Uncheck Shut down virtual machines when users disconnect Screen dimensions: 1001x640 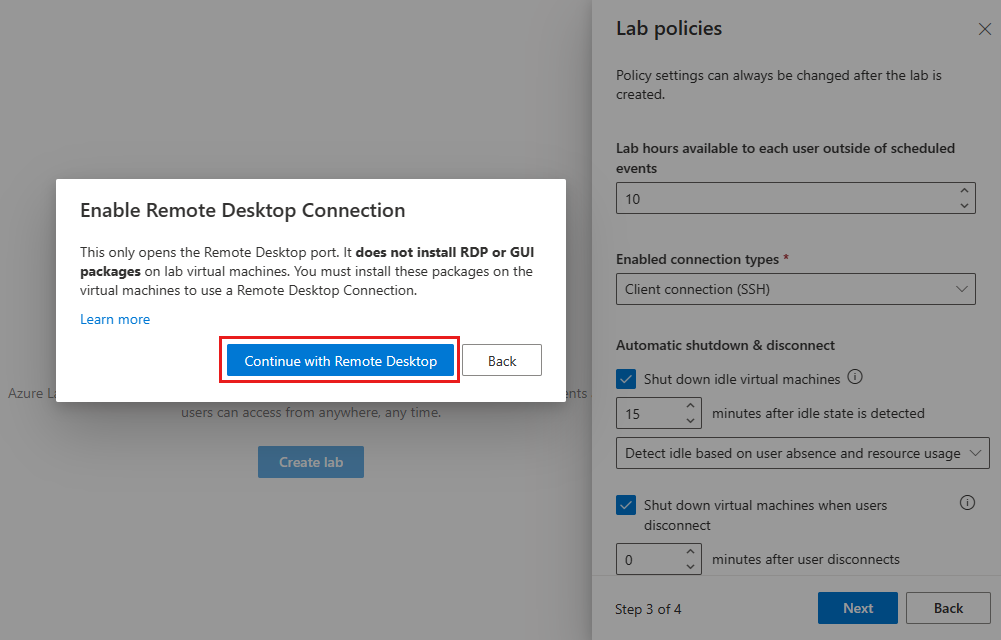pos(626,505)
